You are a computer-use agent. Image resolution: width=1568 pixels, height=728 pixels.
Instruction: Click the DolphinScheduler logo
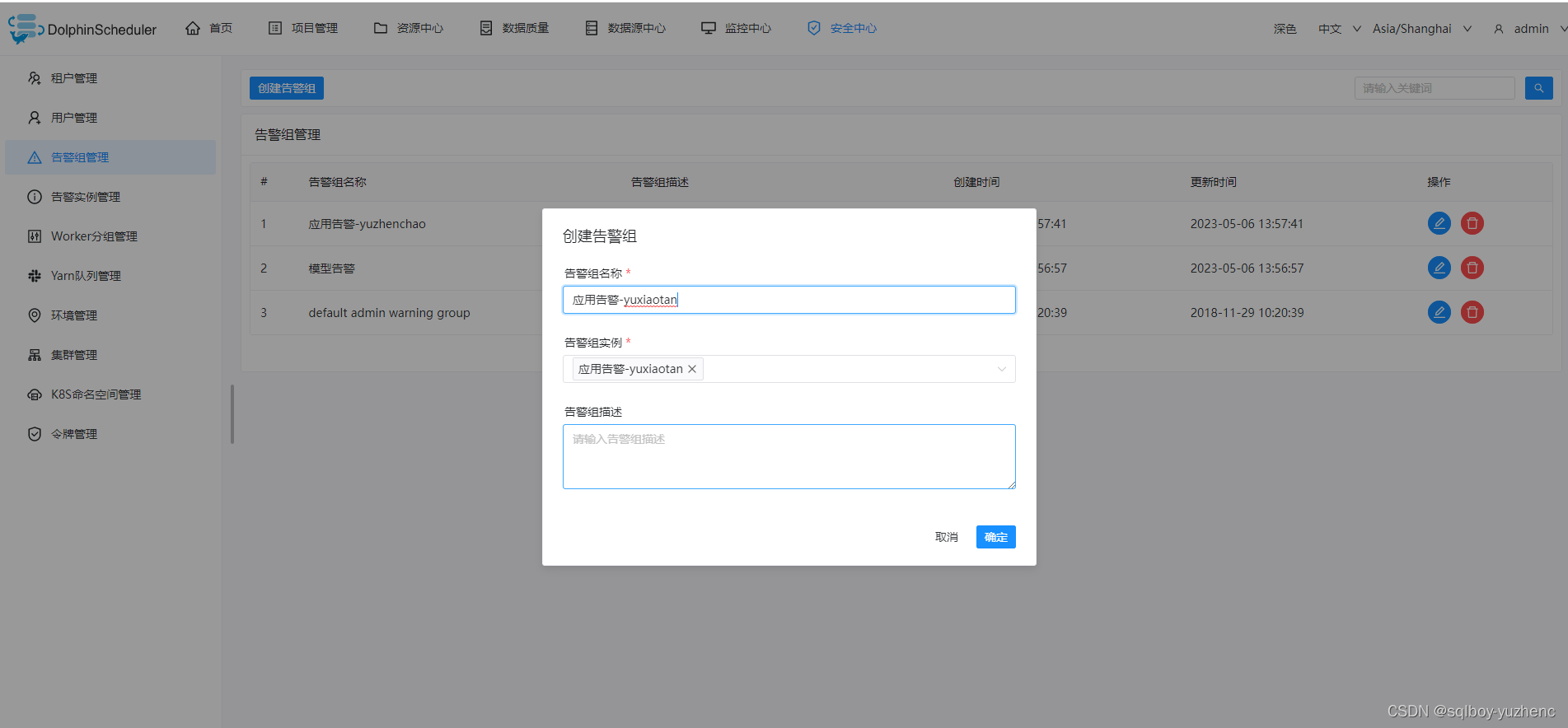82,29
